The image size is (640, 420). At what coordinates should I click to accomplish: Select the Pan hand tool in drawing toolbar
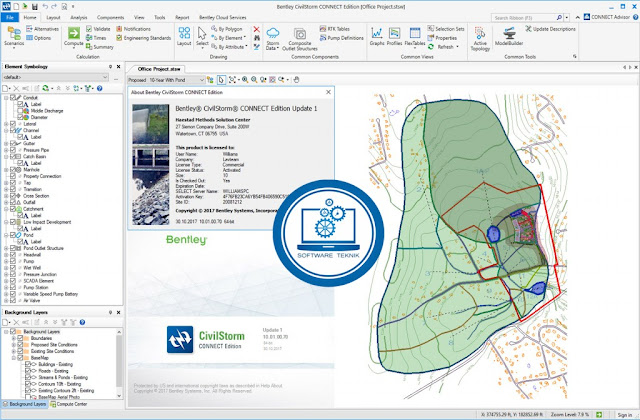coord(296,80)
